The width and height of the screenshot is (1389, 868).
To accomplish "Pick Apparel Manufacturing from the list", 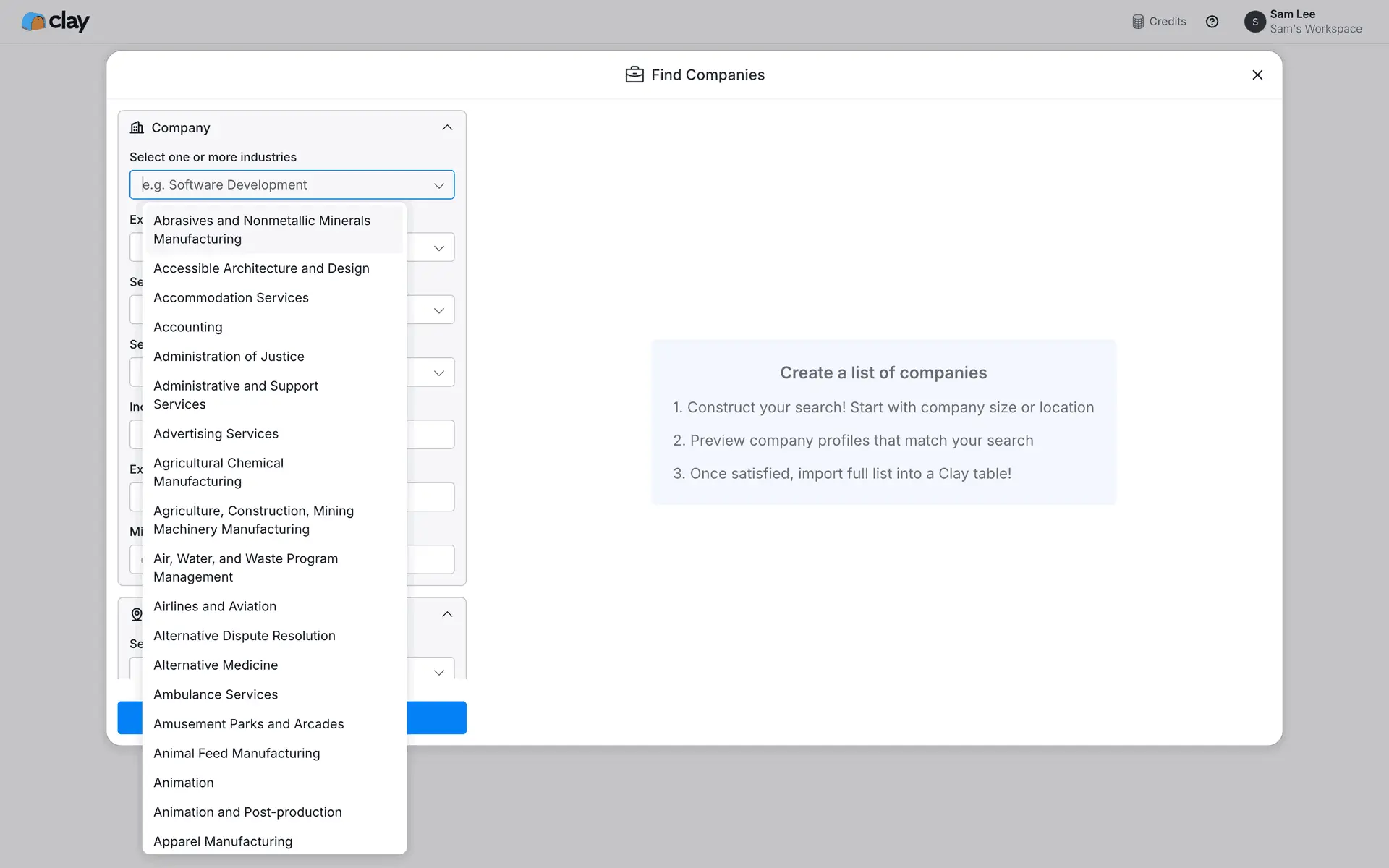I will click(x=223, y=842).
